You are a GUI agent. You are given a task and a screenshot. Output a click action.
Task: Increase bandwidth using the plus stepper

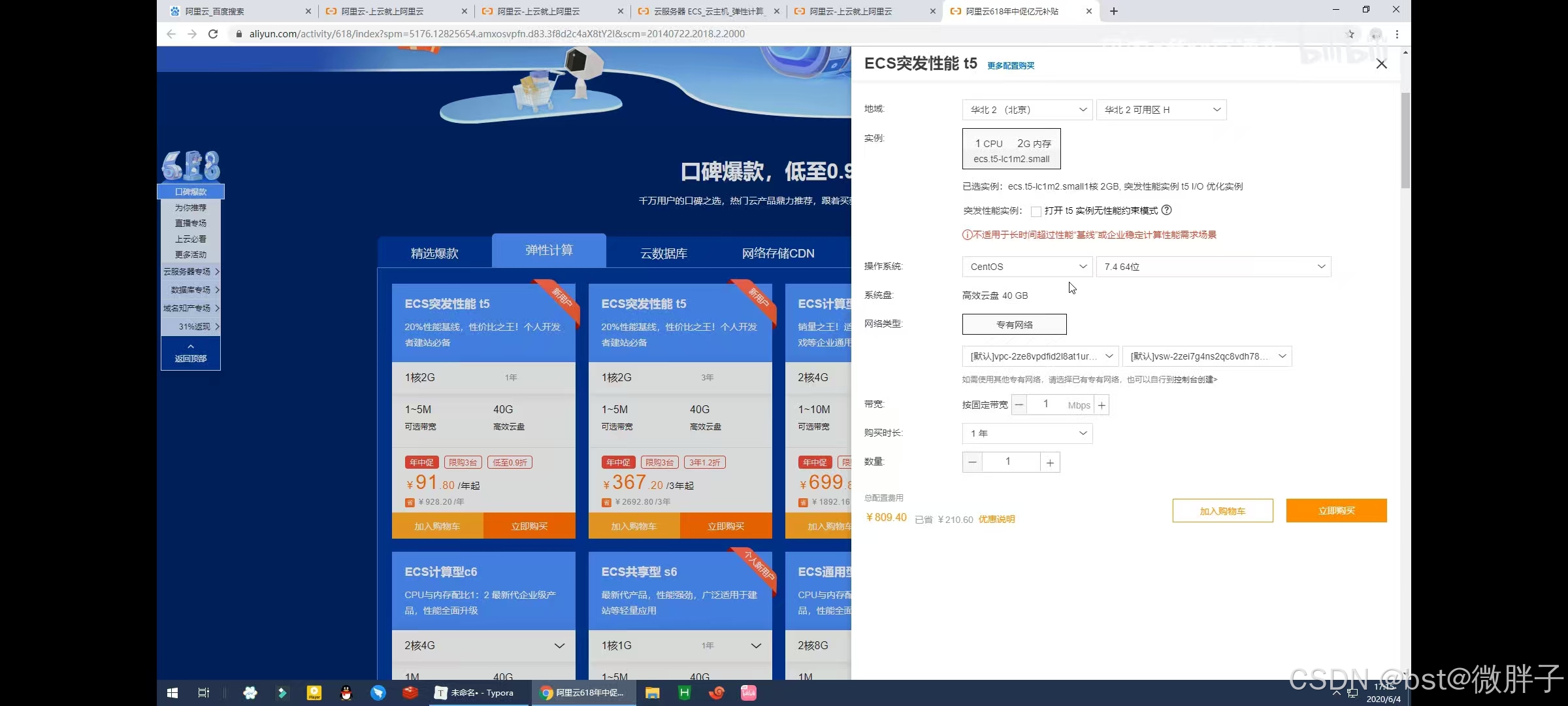pos(1101,404)
